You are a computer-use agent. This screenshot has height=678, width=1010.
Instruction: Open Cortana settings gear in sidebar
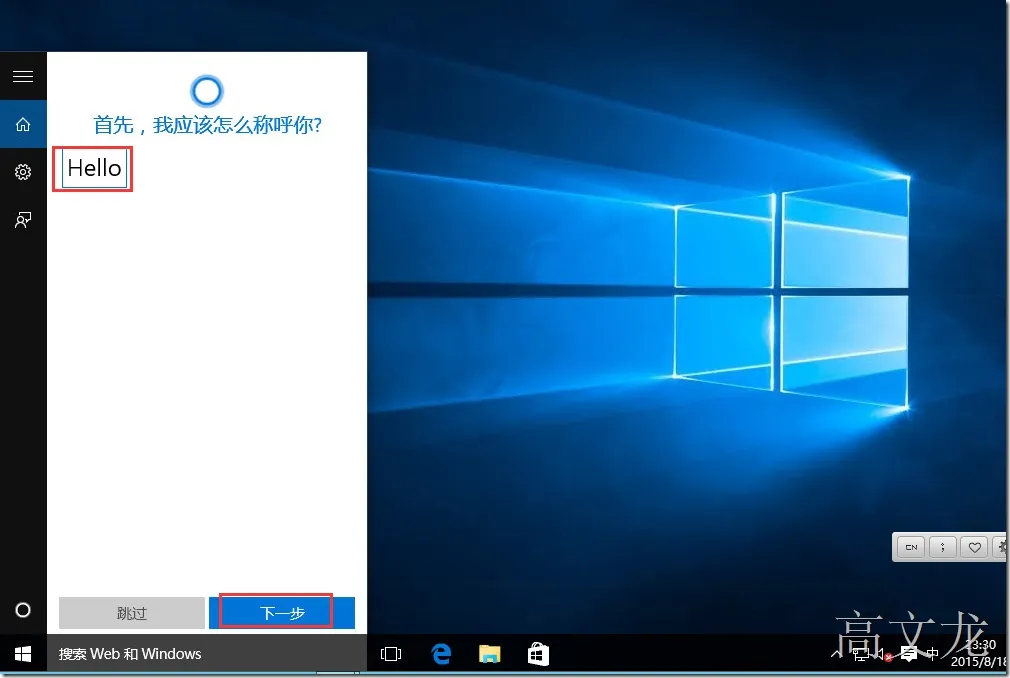23,172
